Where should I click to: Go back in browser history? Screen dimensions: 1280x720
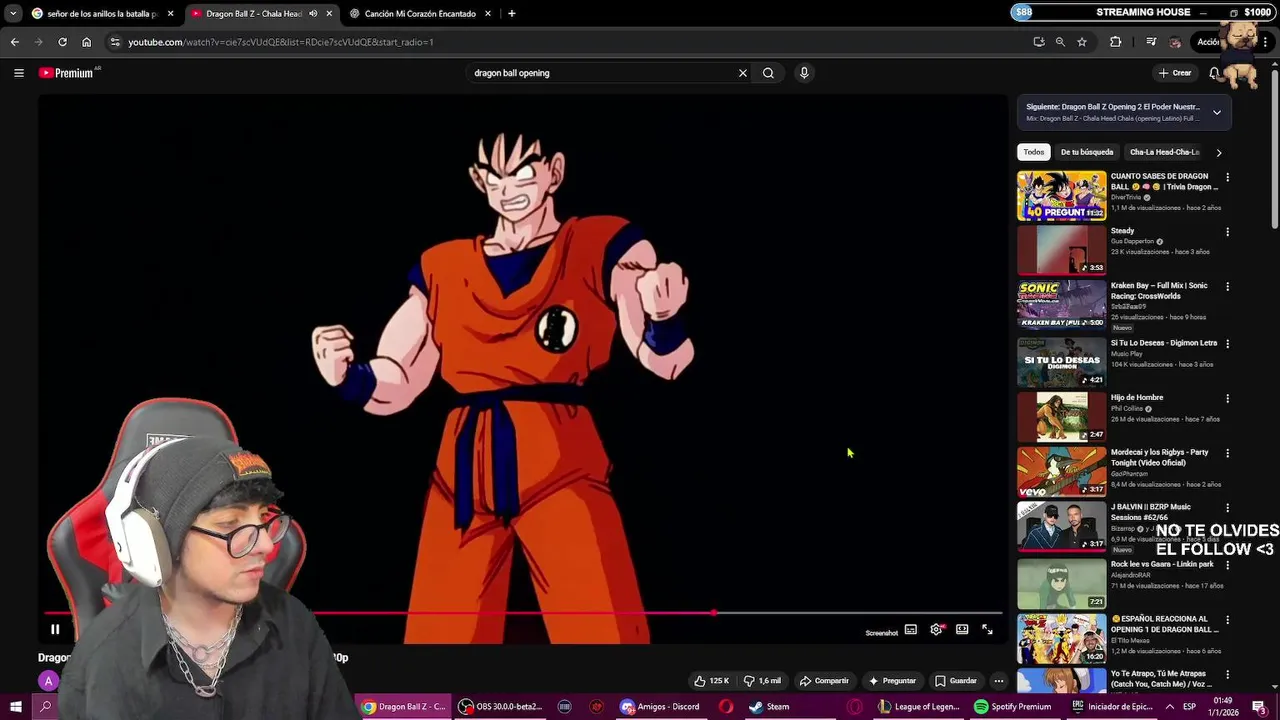click(x=14, y=42)
